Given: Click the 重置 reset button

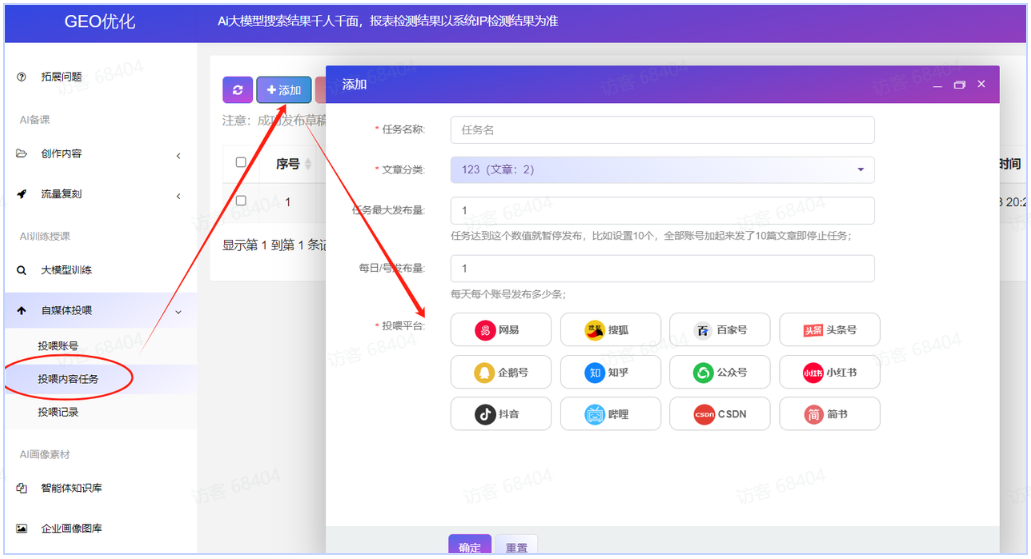Looking at the screenshot, I should (517, 546).
